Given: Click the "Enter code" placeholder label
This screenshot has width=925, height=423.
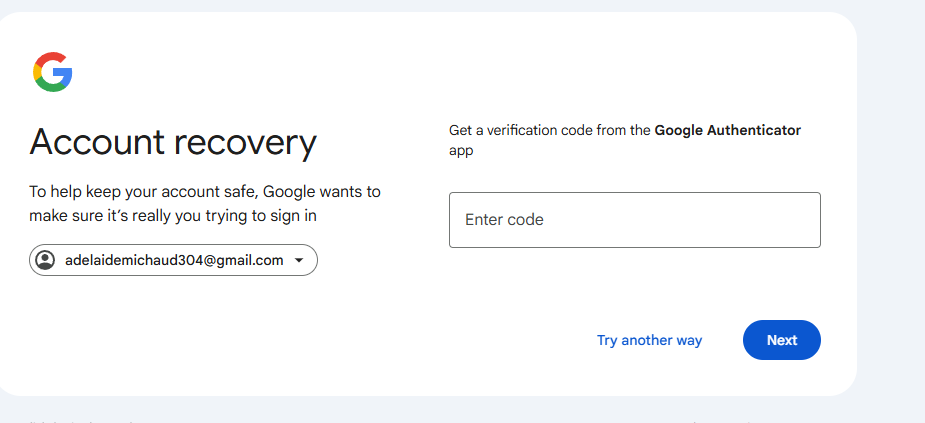Looking at the screenshot, I should tap(504, 220).
